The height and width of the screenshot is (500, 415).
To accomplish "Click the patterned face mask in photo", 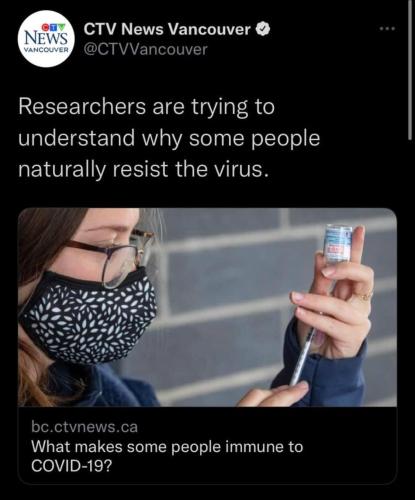I will tap(88, 317).
